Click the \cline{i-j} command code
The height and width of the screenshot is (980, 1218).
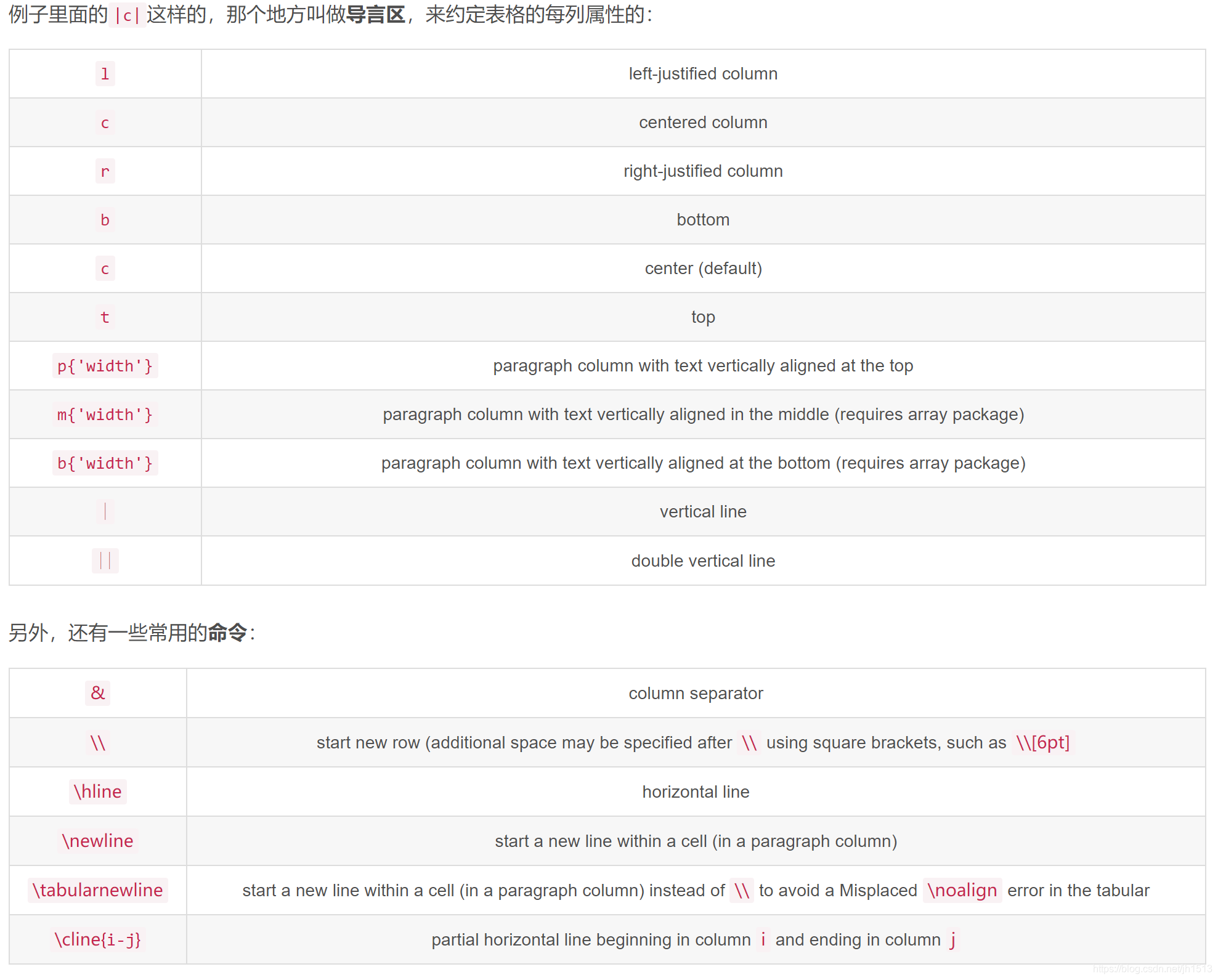coord(97,939)
